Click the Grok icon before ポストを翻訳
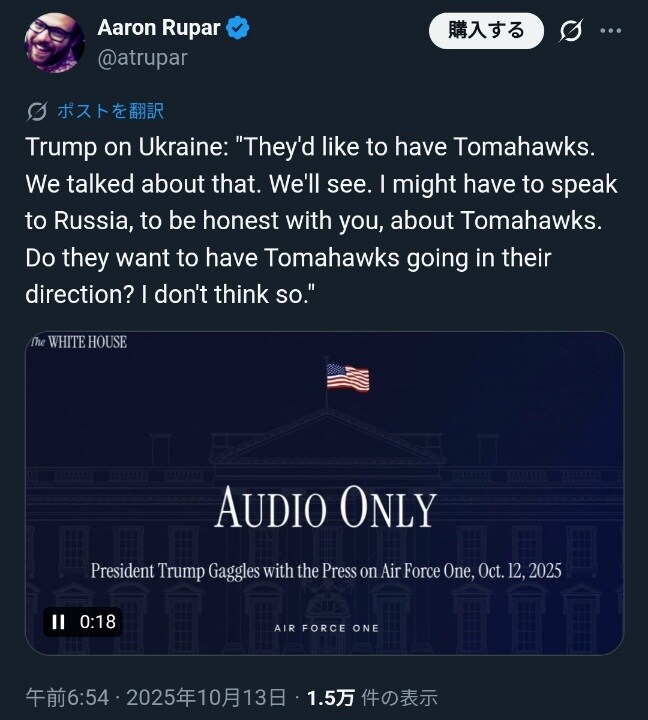648x720 pixels. point(37,110)
